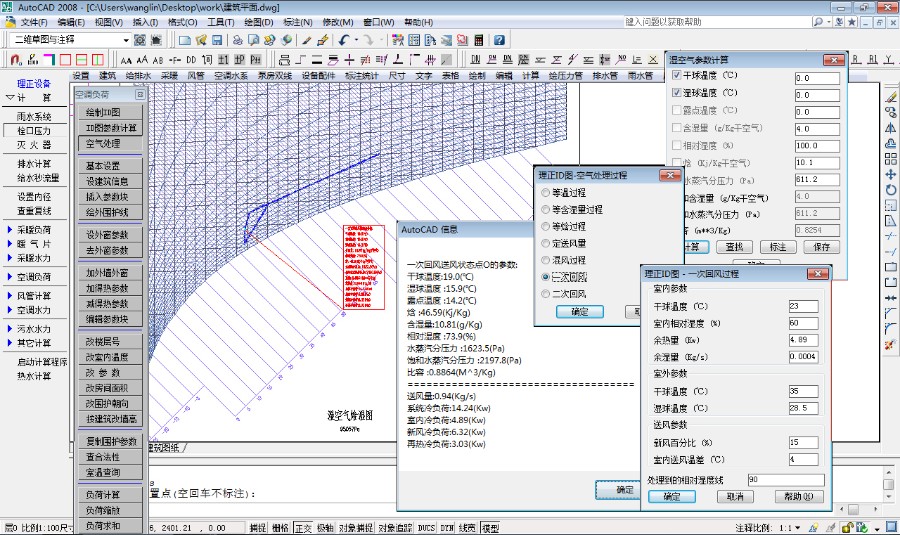Click the Save icon in the standard toolbar

[x=216, y=40]
